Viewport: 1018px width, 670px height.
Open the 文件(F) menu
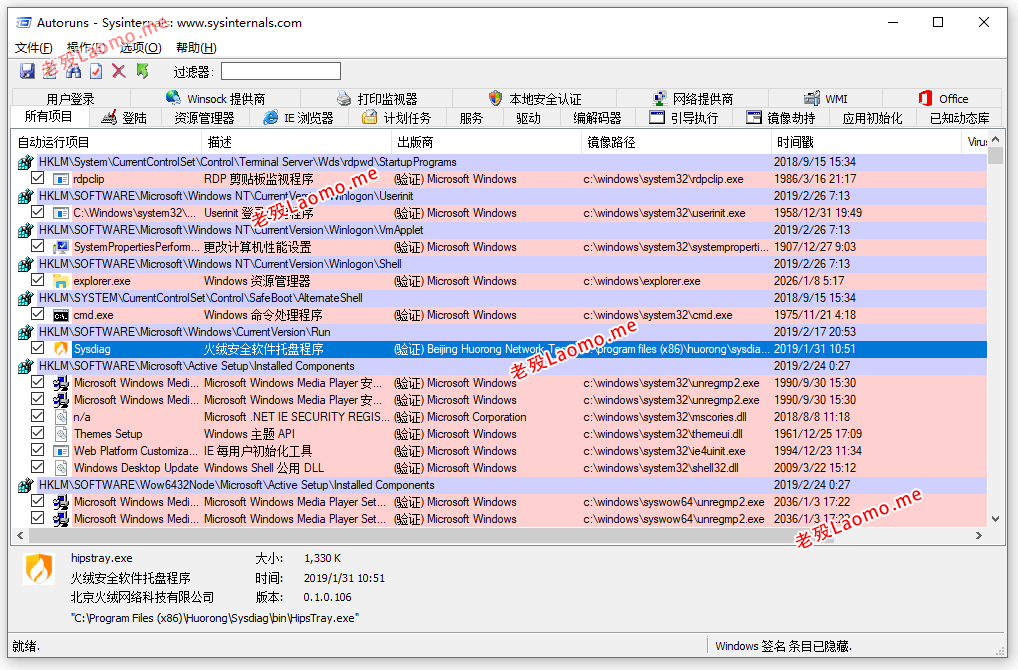point(34,47)
